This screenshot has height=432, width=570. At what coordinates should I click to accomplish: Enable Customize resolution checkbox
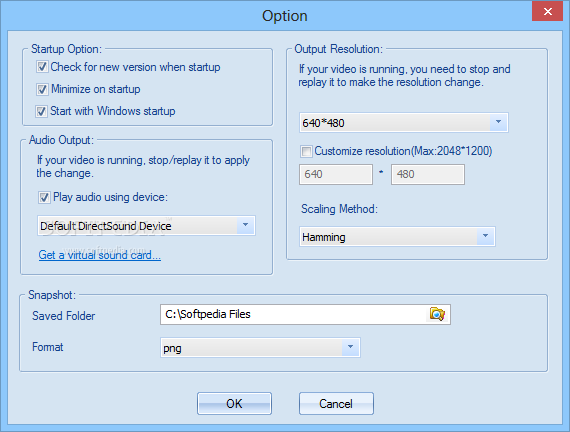(x=306, y=151)
